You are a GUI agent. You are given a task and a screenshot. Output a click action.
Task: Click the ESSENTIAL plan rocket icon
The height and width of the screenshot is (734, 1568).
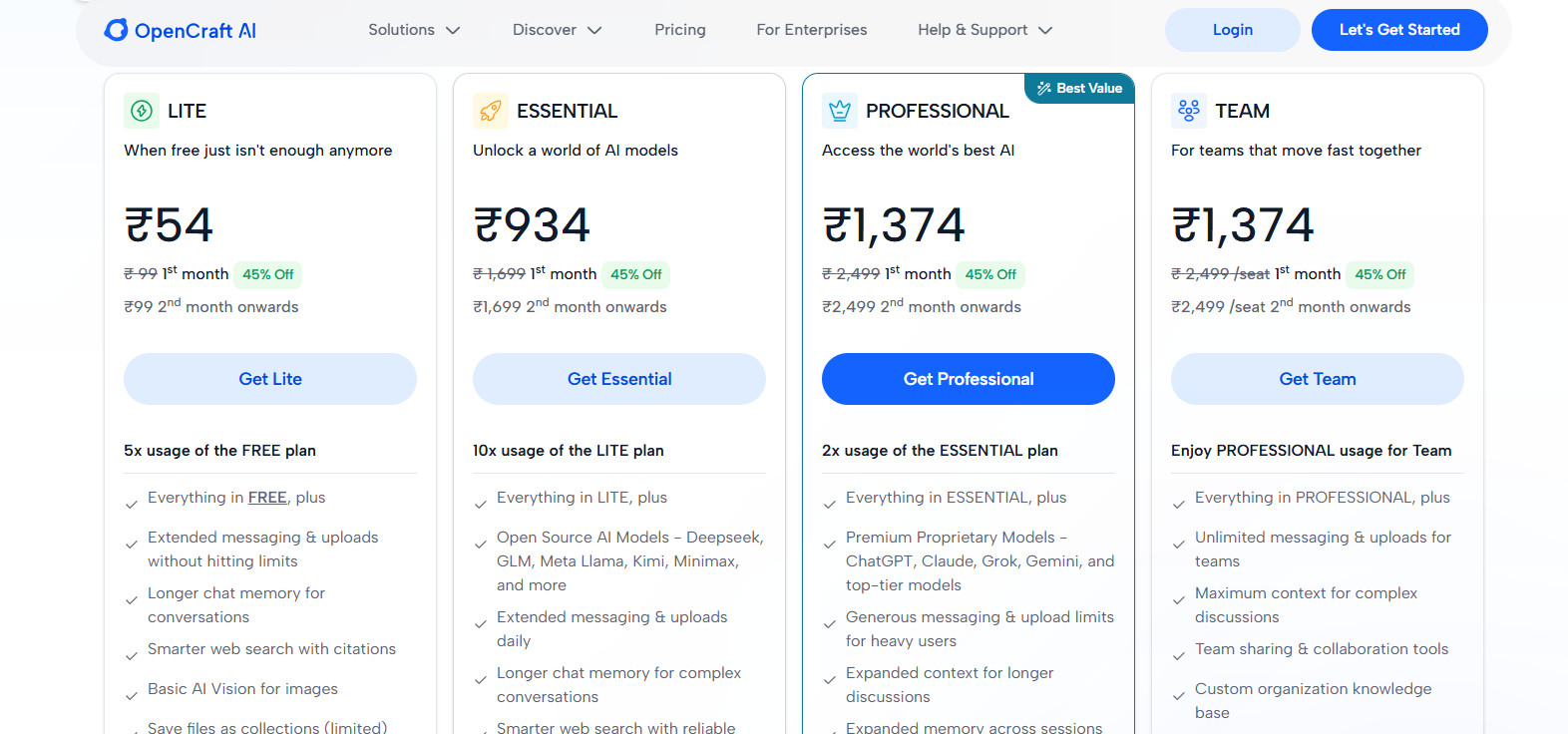coord(489,111)
